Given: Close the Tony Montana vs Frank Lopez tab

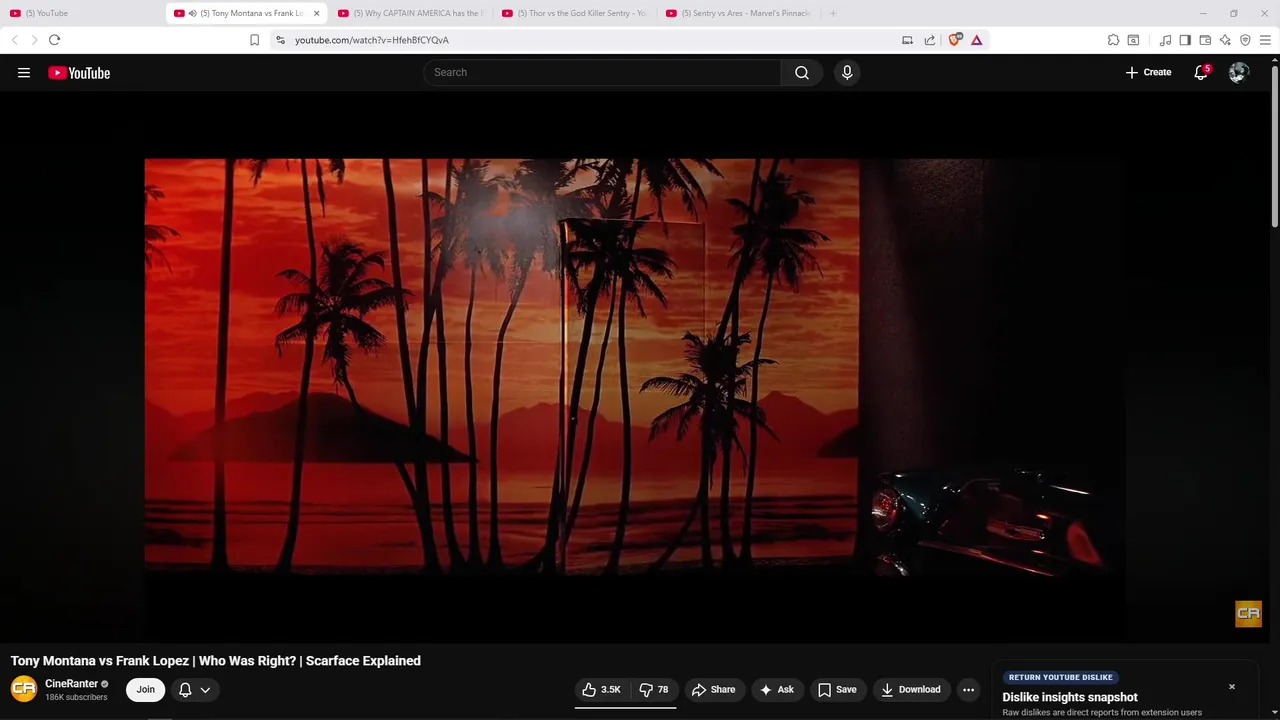Looking at the screenshot, I should (x=317, y=13).
